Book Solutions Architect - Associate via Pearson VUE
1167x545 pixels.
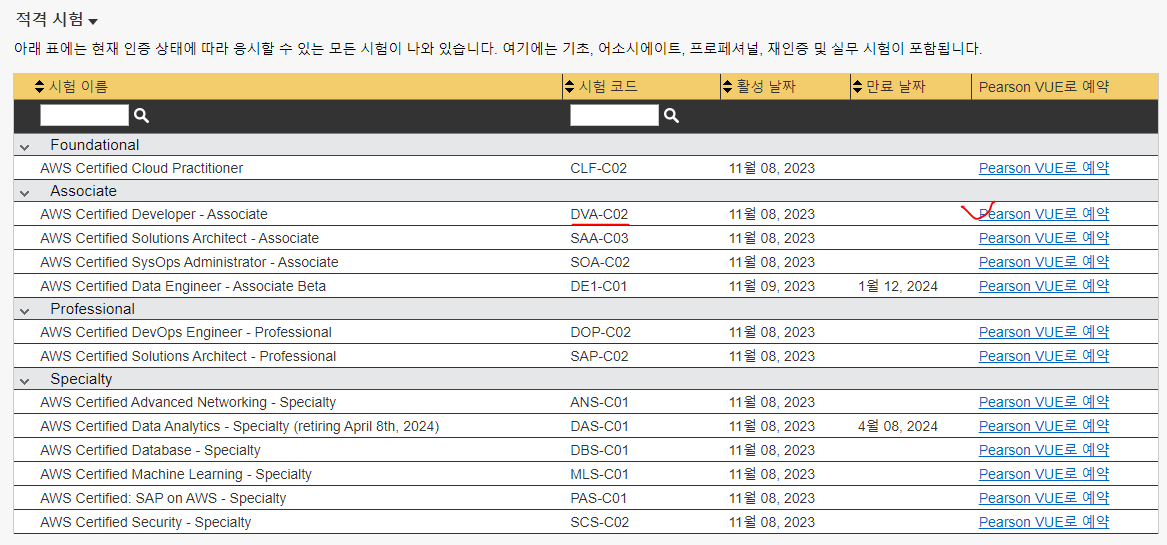[x=1043, y=238]
